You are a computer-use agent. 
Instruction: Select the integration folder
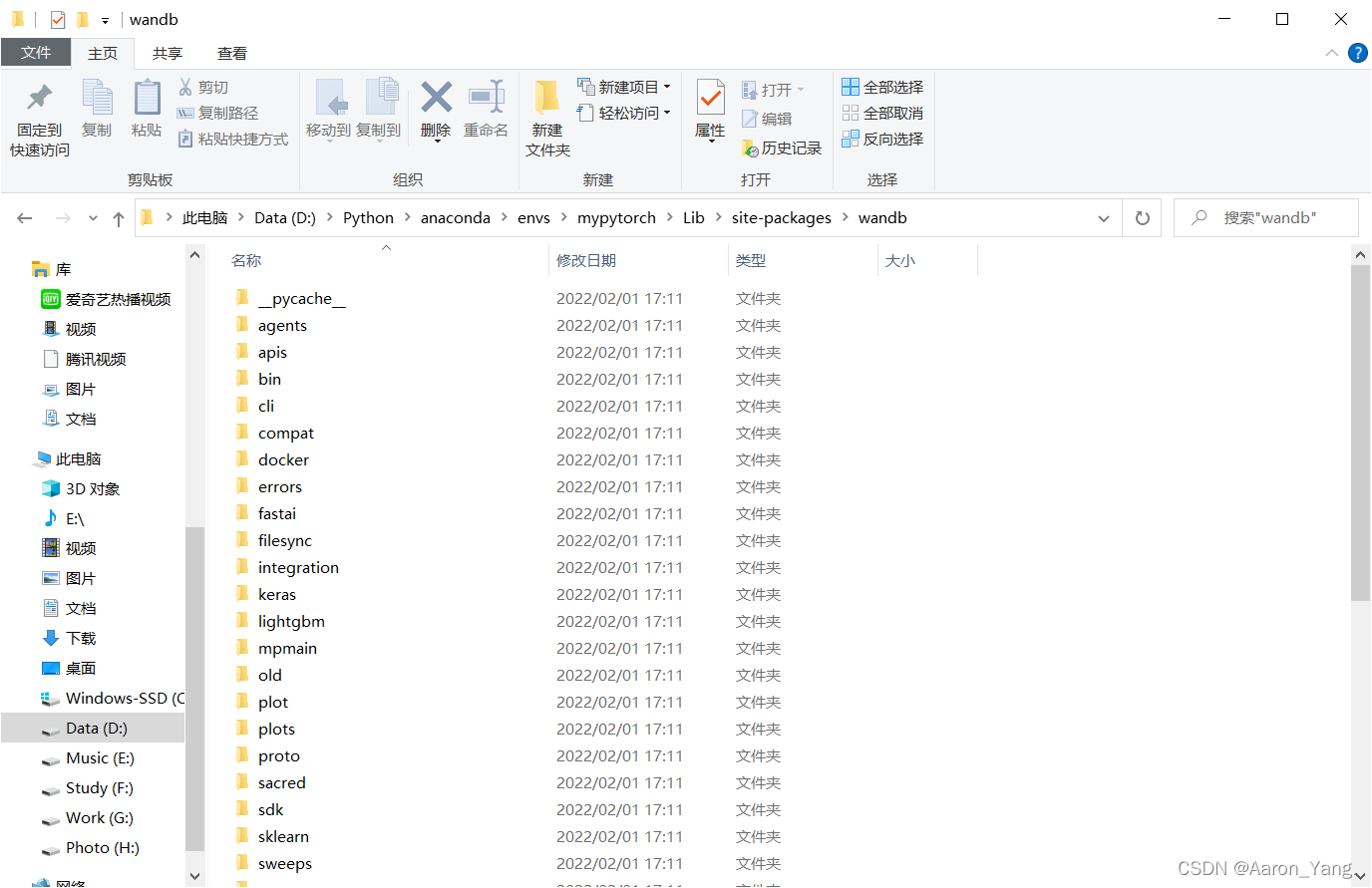286,568
